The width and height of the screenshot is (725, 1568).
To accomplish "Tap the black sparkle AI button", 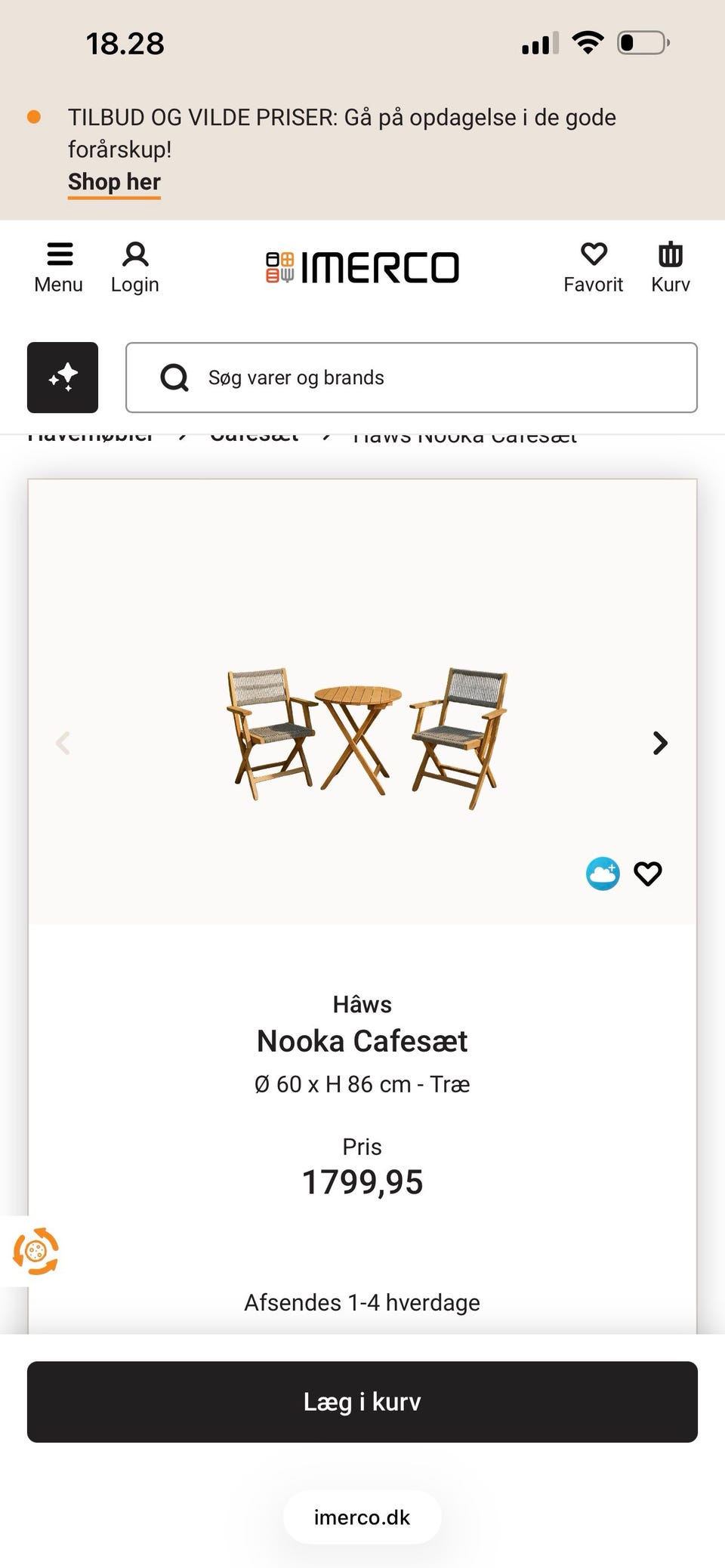I will pos(63,377).
